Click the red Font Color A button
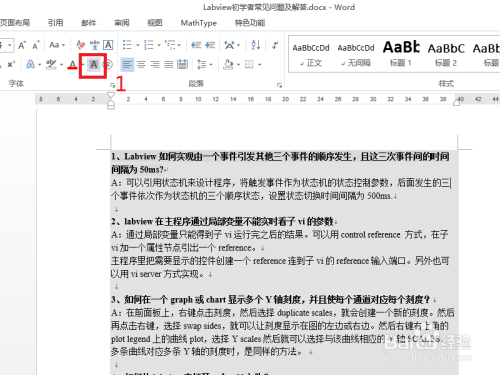This screenshot has height=375, width=500. coord(72,64)
